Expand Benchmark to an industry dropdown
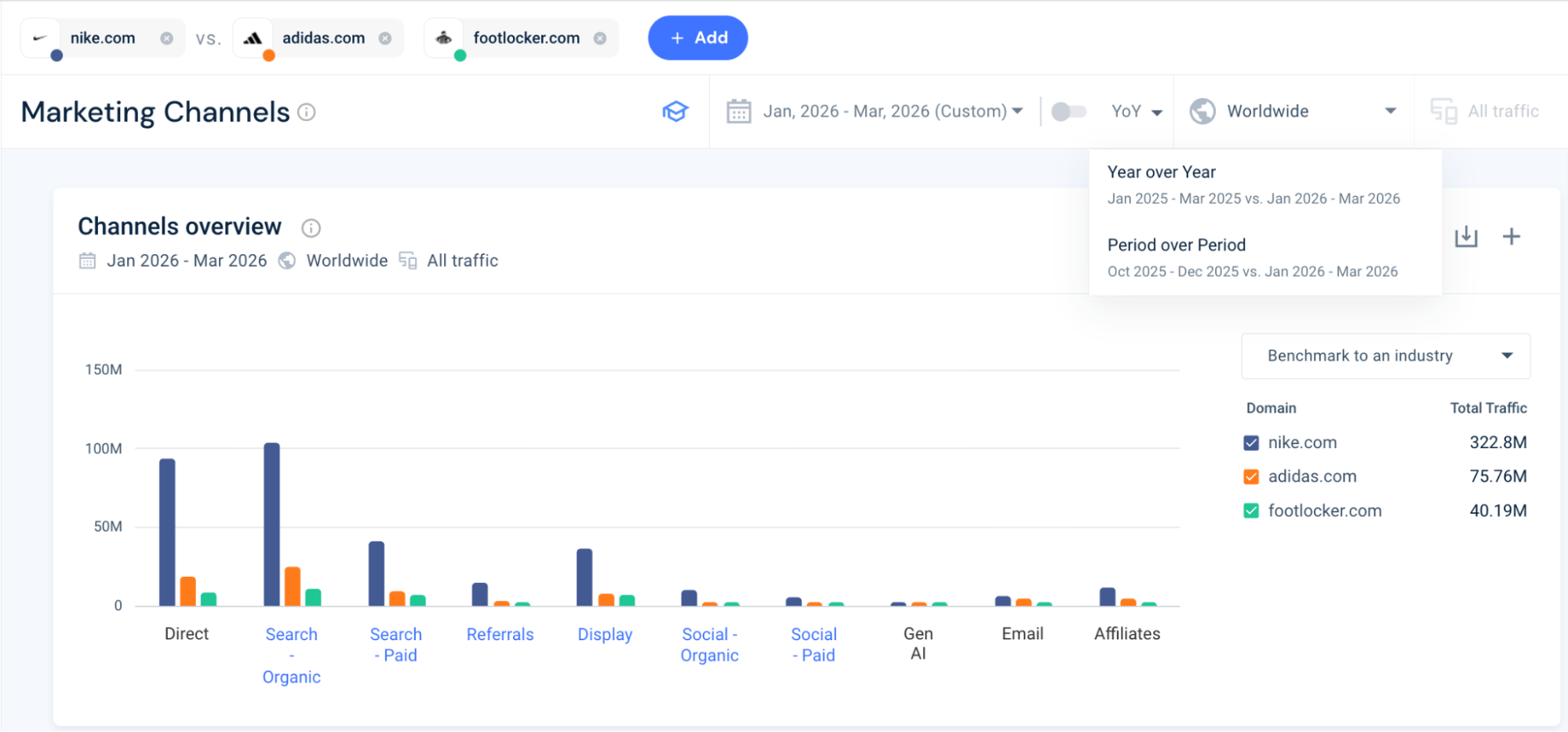 coord(1386,356)
